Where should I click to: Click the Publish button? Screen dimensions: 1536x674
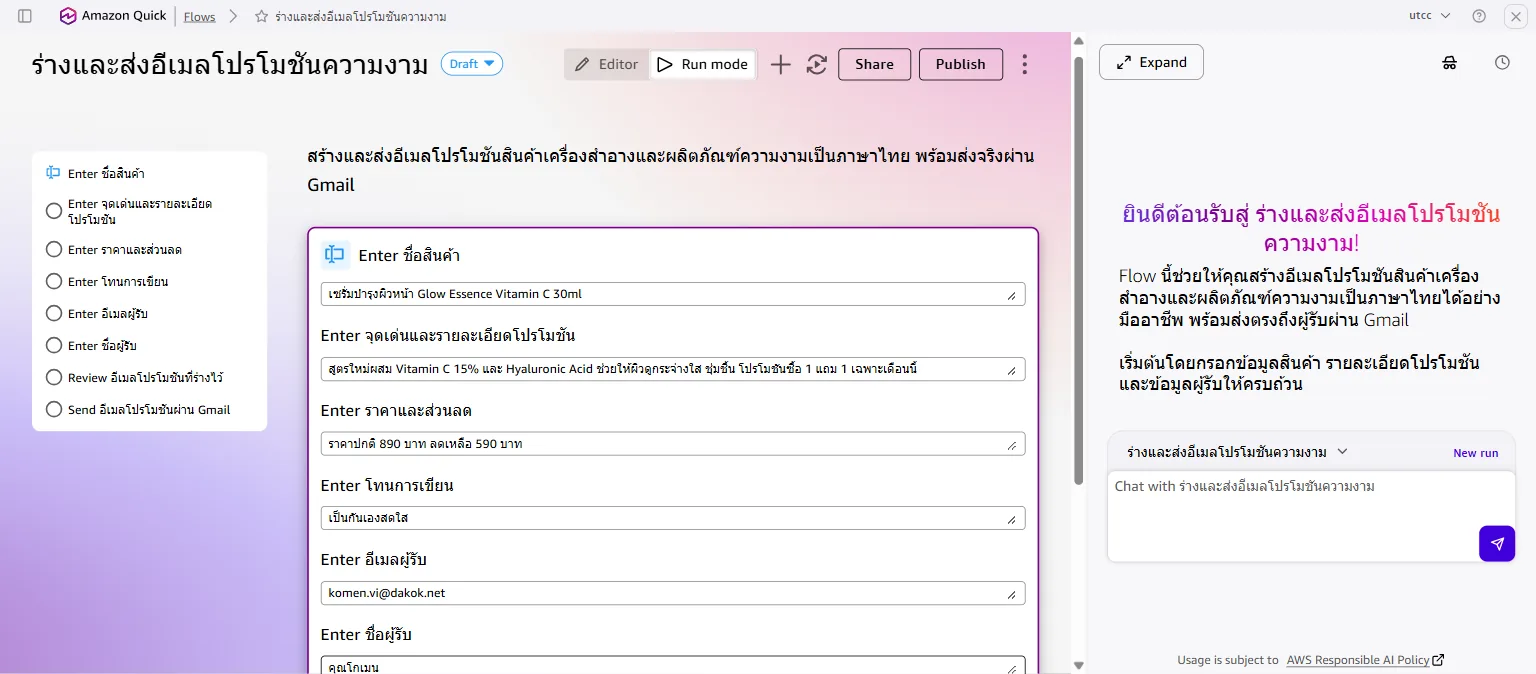961,64
